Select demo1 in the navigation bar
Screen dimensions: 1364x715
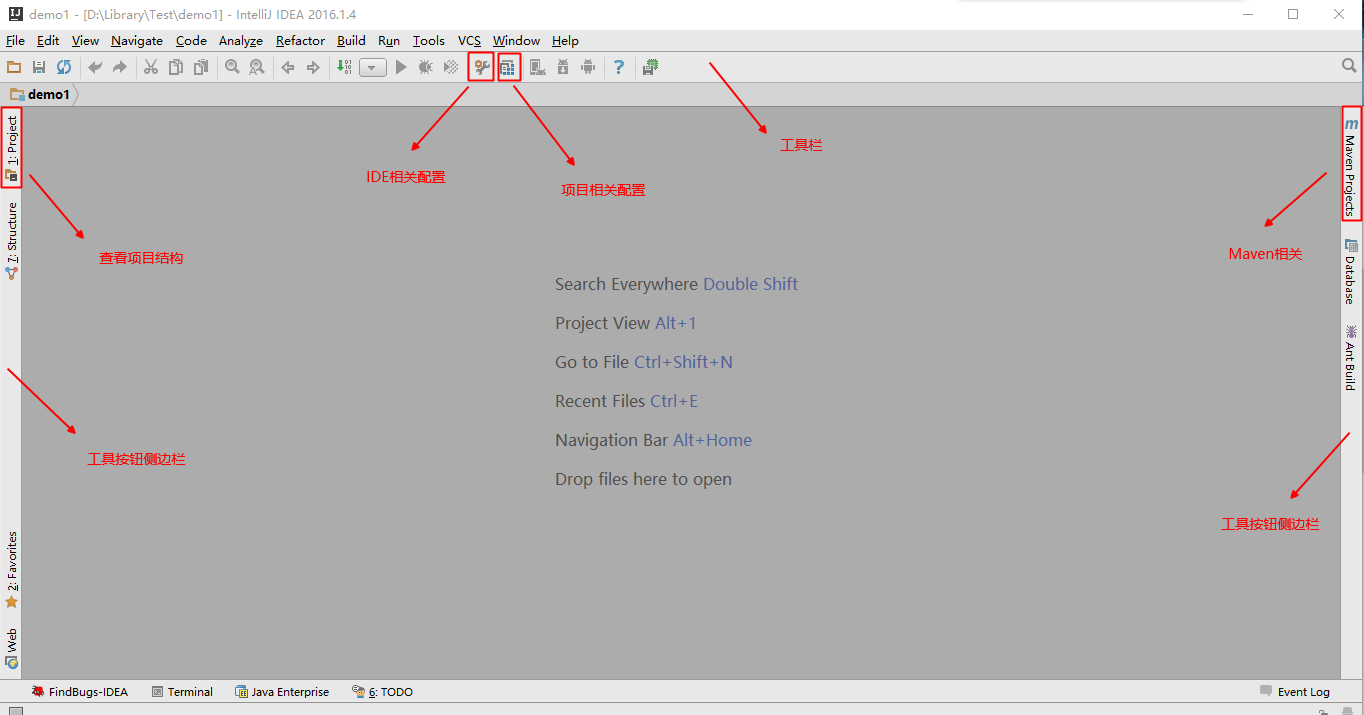click(x=40, y=95)
